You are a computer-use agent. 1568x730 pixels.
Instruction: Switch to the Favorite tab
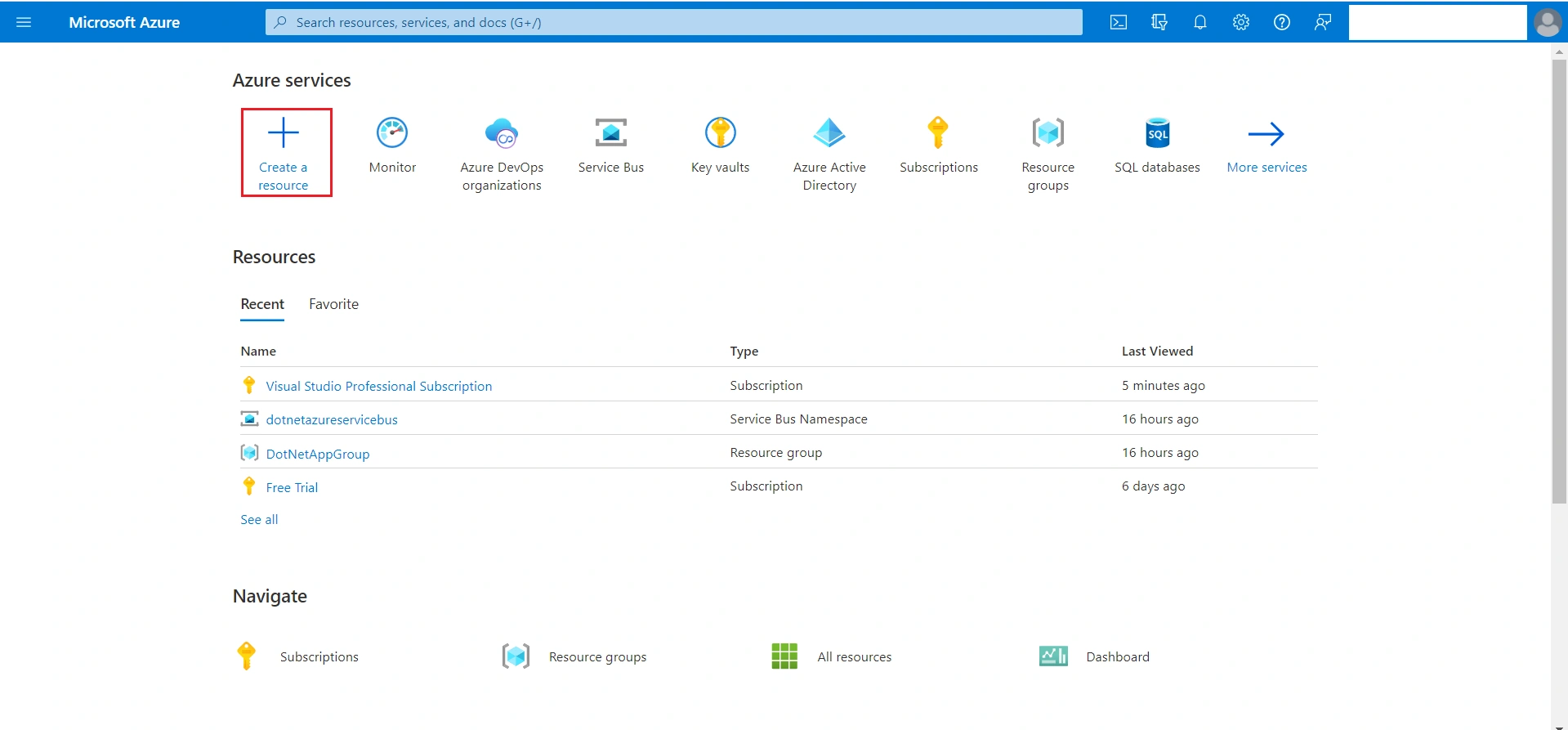[x=333, y=303]
